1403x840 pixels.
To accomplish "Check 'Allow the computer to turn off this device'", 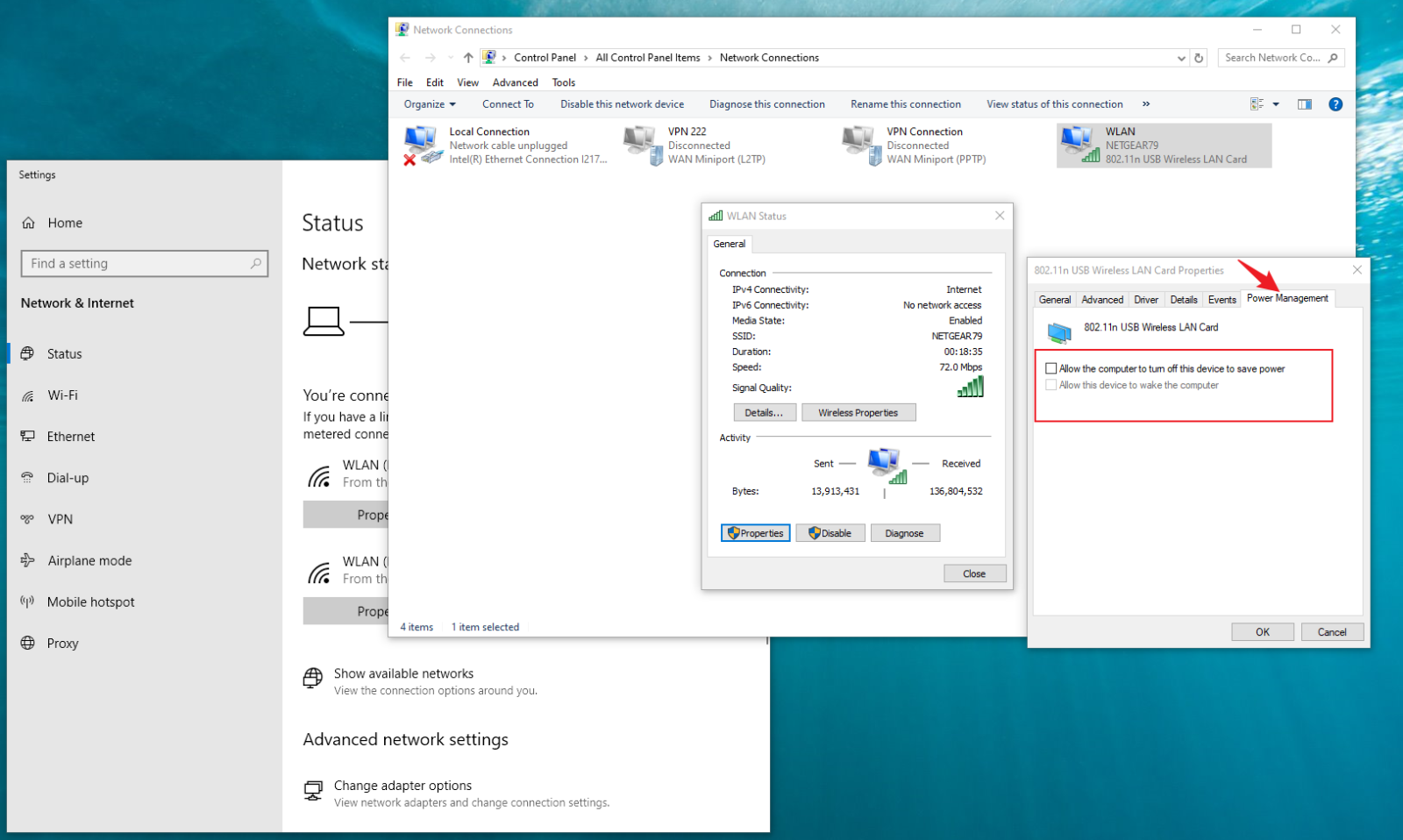I will [x=1050, y=368].
